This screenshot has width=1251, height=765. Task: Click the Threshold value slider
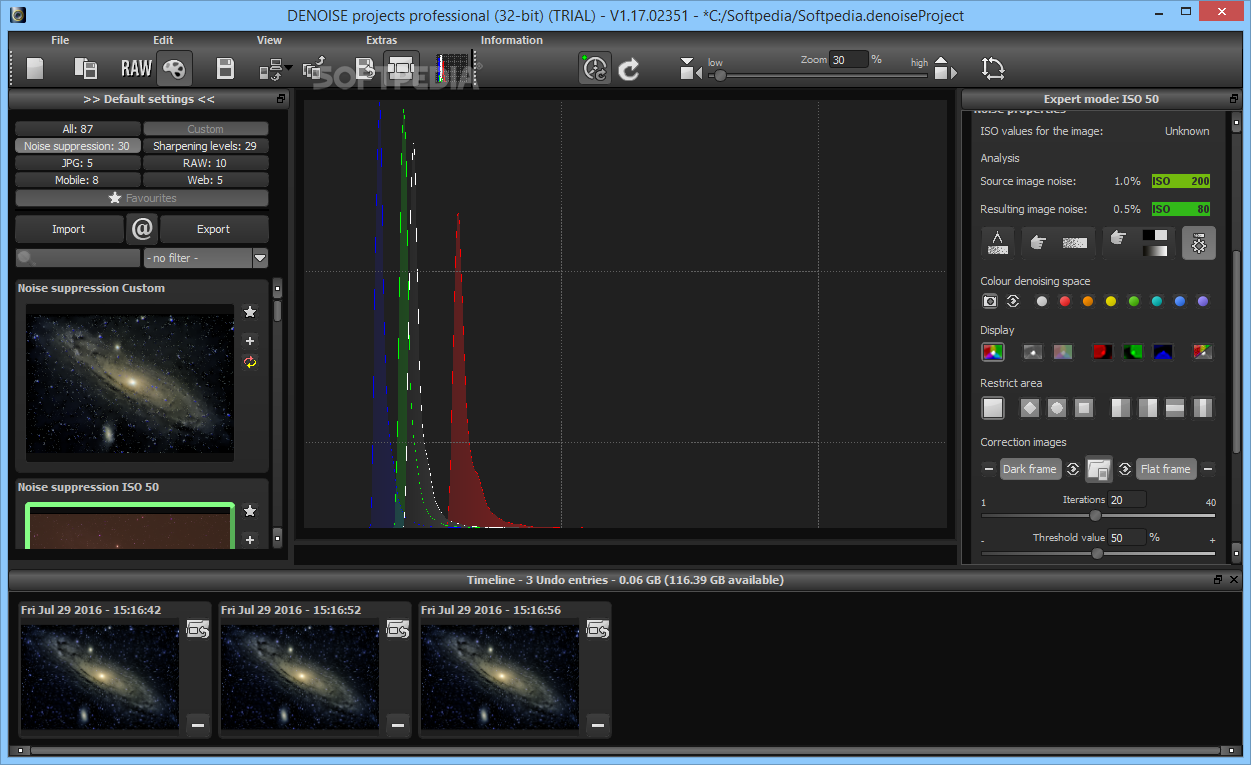tap(1098, 553)
